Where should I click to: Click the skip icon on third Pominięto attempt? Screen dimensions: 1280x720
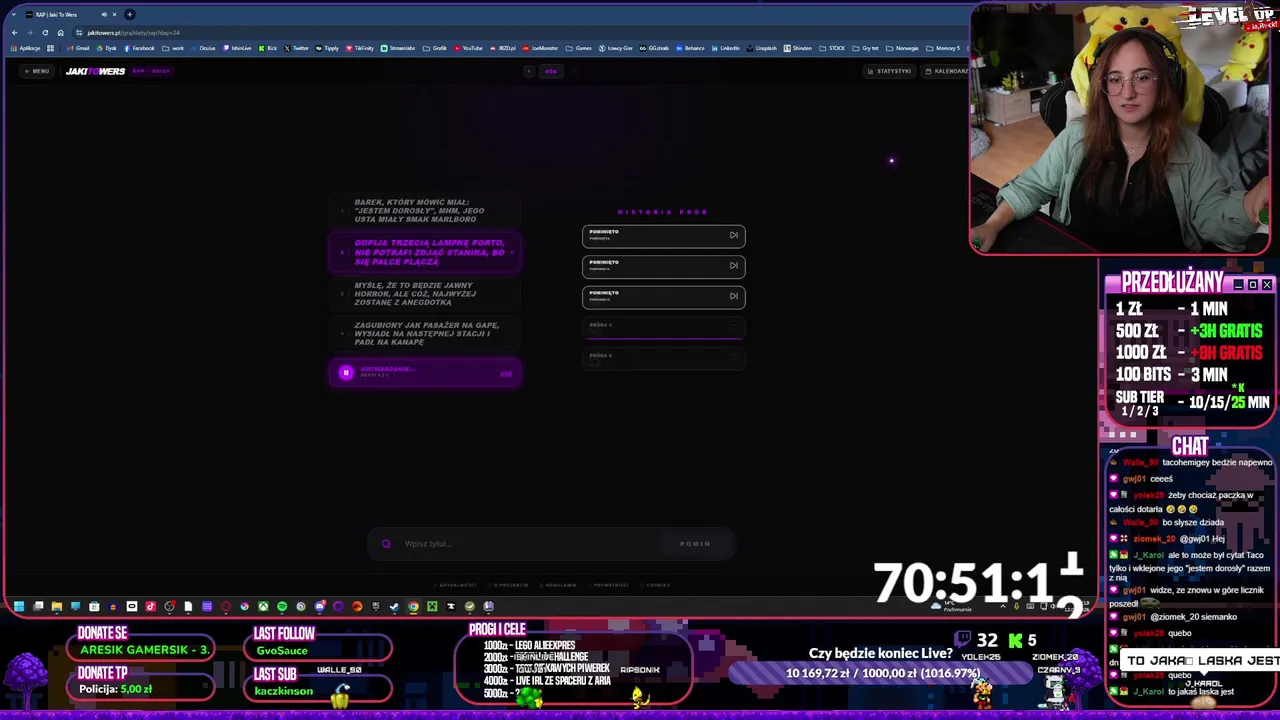pyautogui.click(x=733, y=296)
